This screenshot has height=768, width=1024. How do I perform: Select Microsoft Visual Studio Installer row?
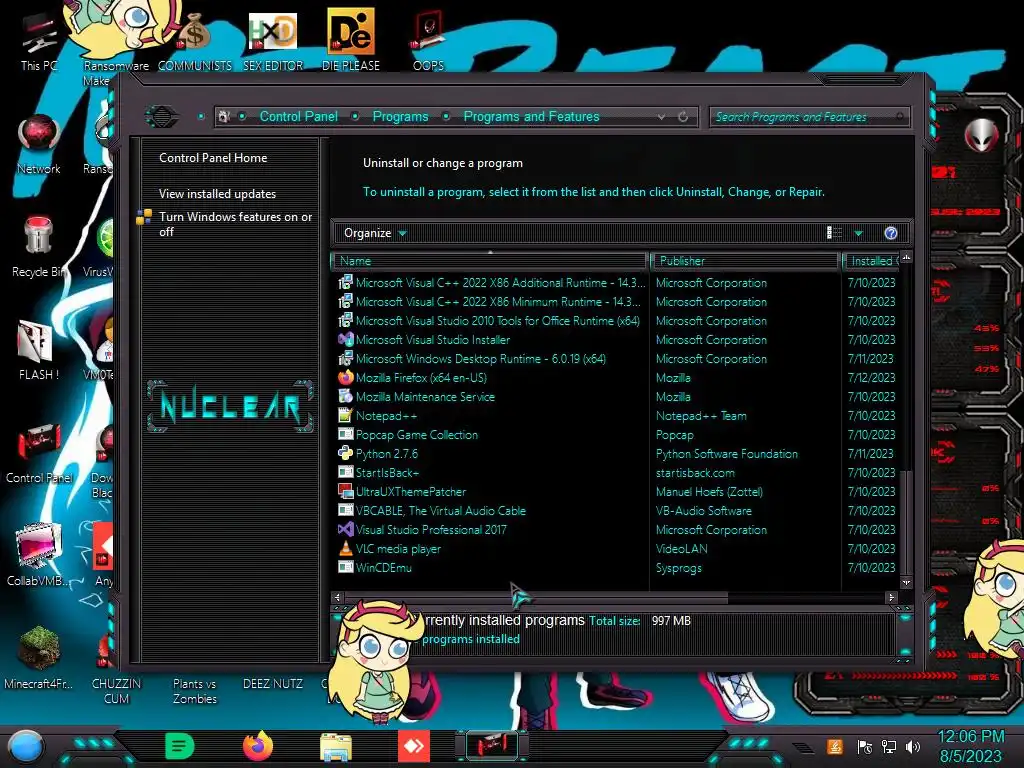coord(616,340)
